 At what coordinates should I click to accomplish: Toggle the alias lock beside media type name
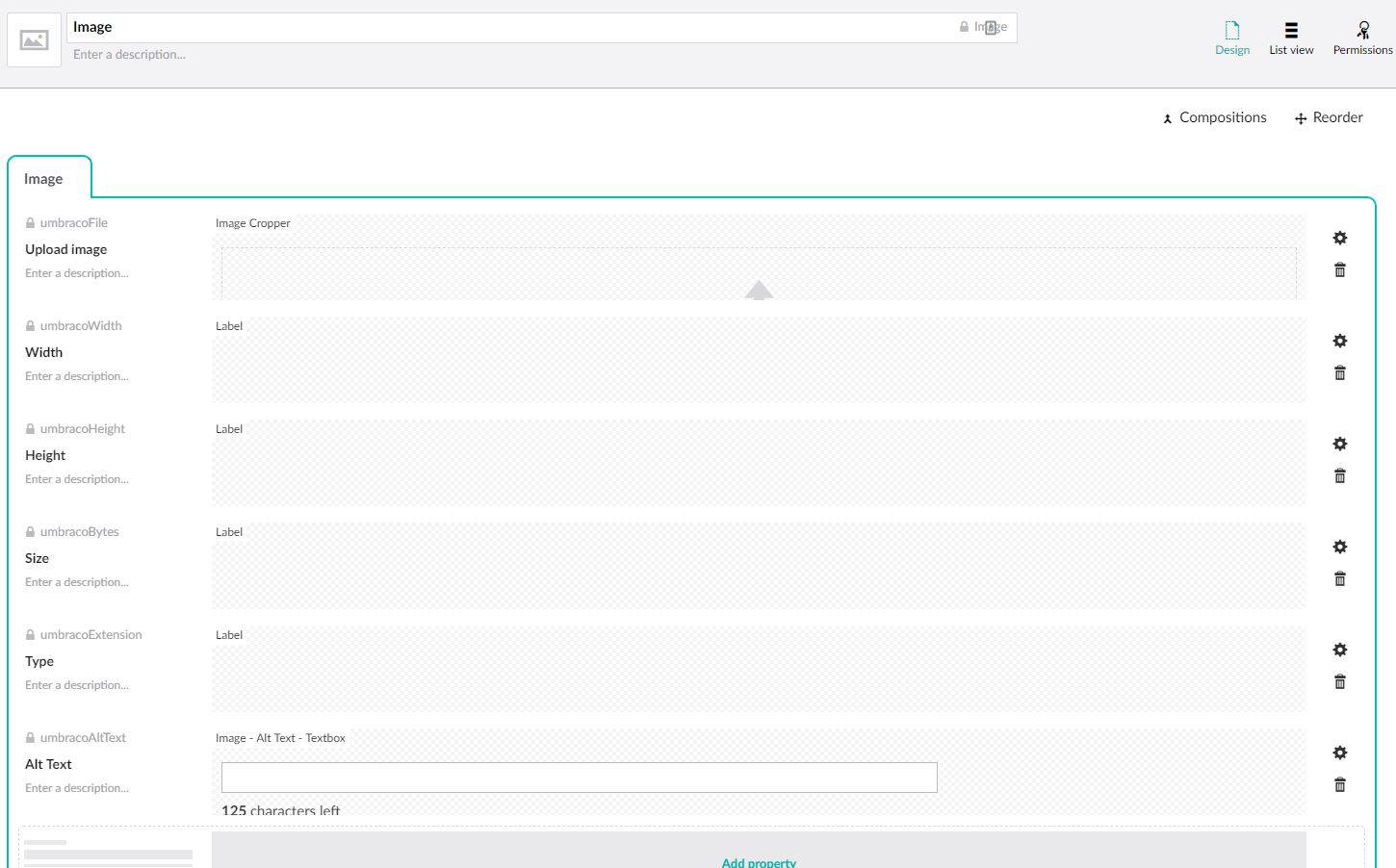click(x=964, y=27)
